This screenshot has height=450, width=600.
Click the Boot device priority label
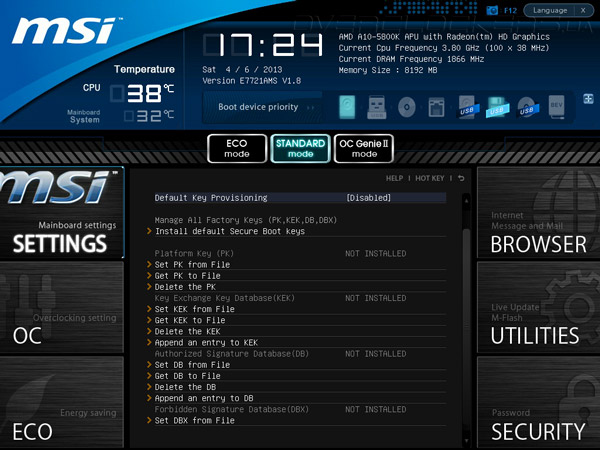tap(258, 107)
